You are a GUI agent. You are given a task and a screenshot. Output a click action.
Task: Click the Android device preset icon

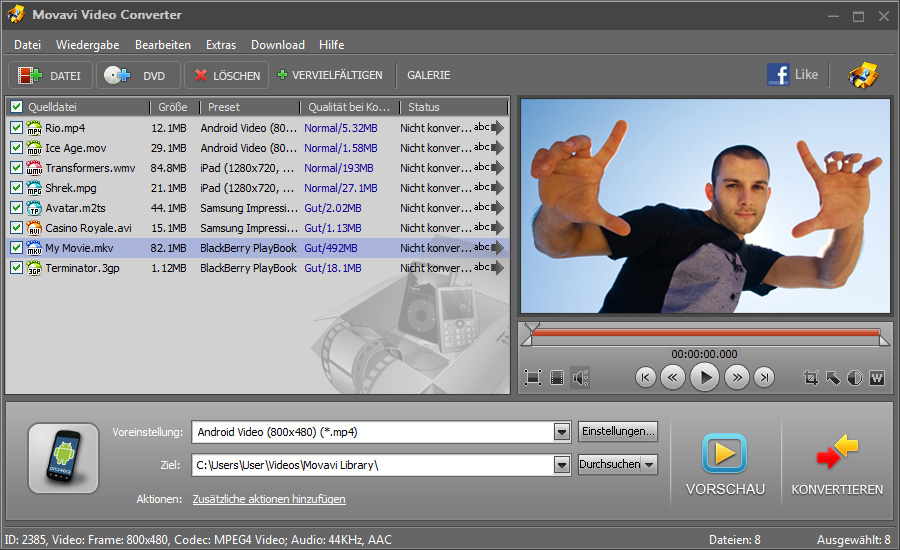63,458
